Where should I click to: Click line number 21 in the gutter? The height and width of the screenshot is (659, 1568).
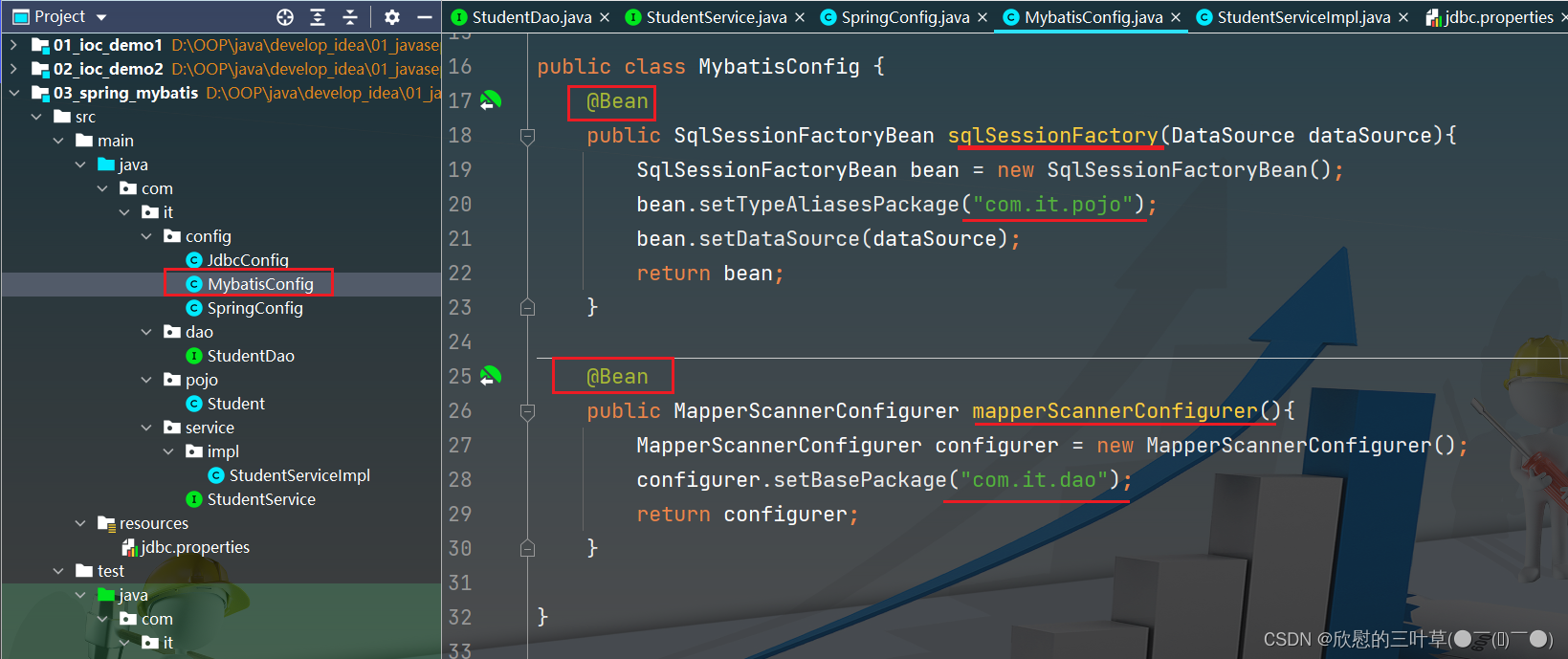460,239
